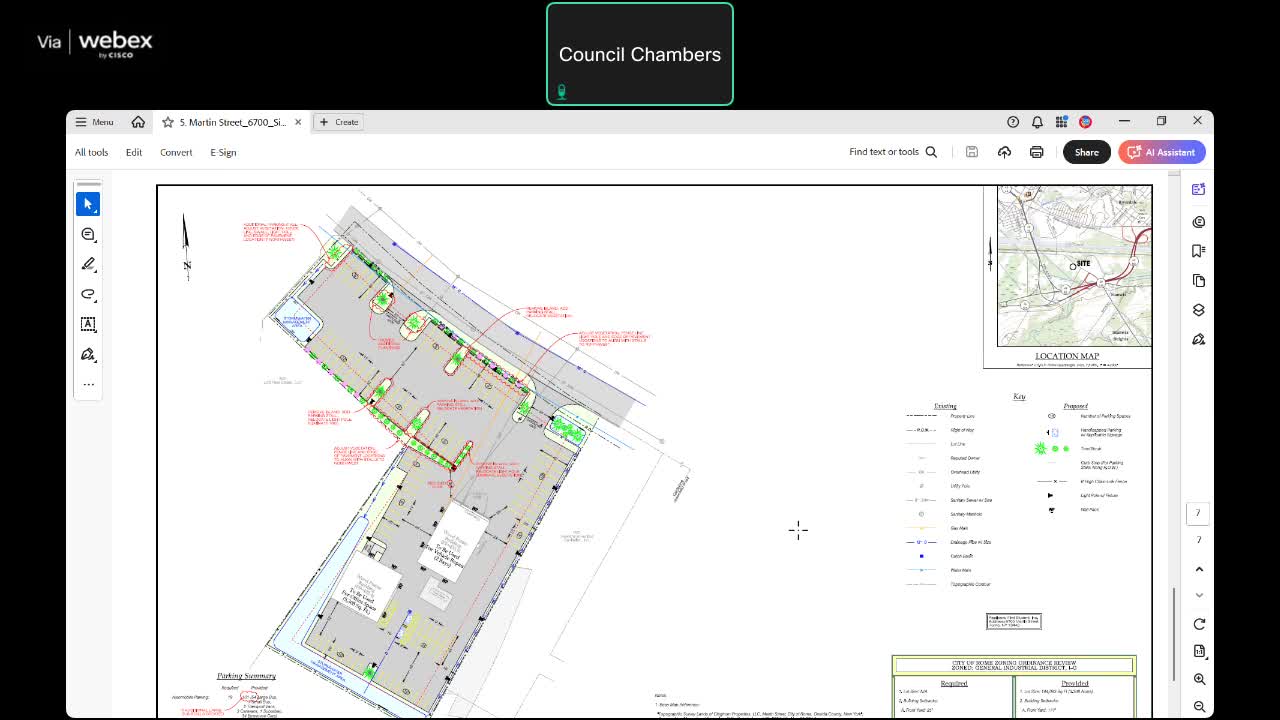Open the Help question mark icon

tap(1013, 122)
